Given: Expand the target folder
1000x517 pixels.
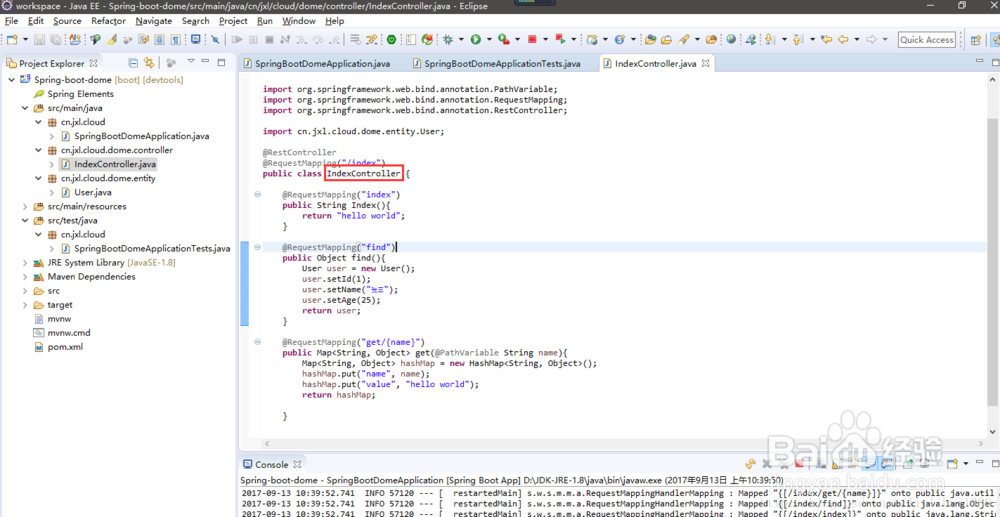Looking at the screenshot, I should (x=24, y=305).
